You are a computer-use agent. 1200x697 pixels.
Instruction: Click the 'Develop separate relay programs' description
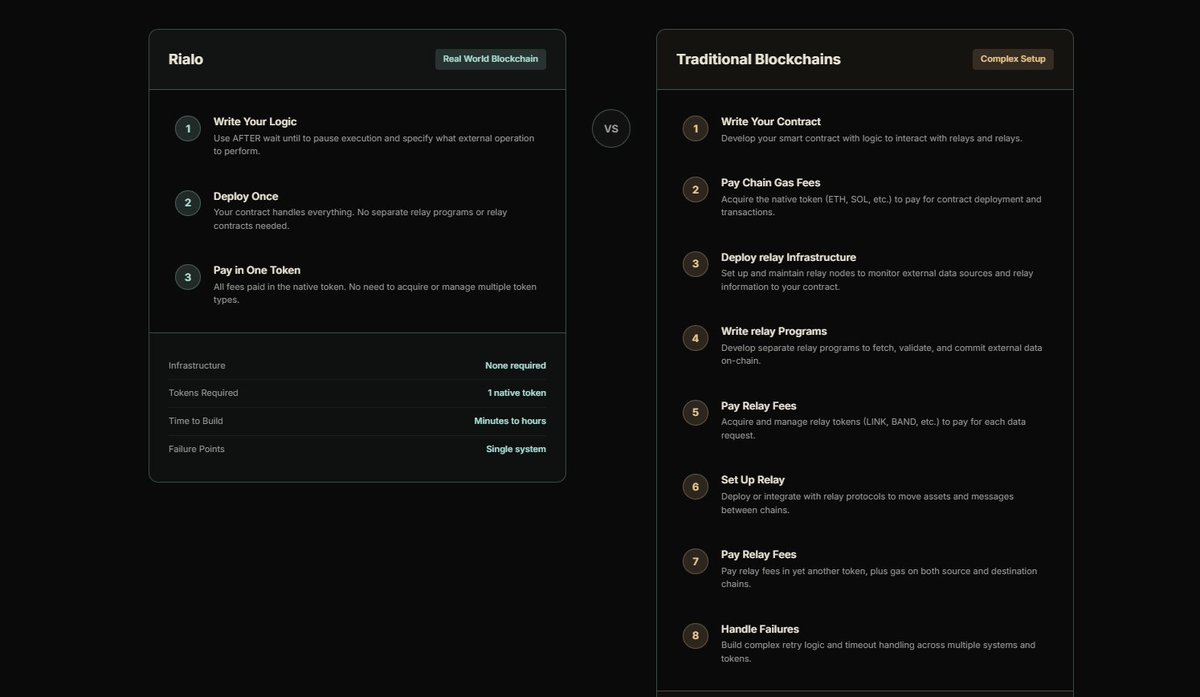tap(882, 354)
